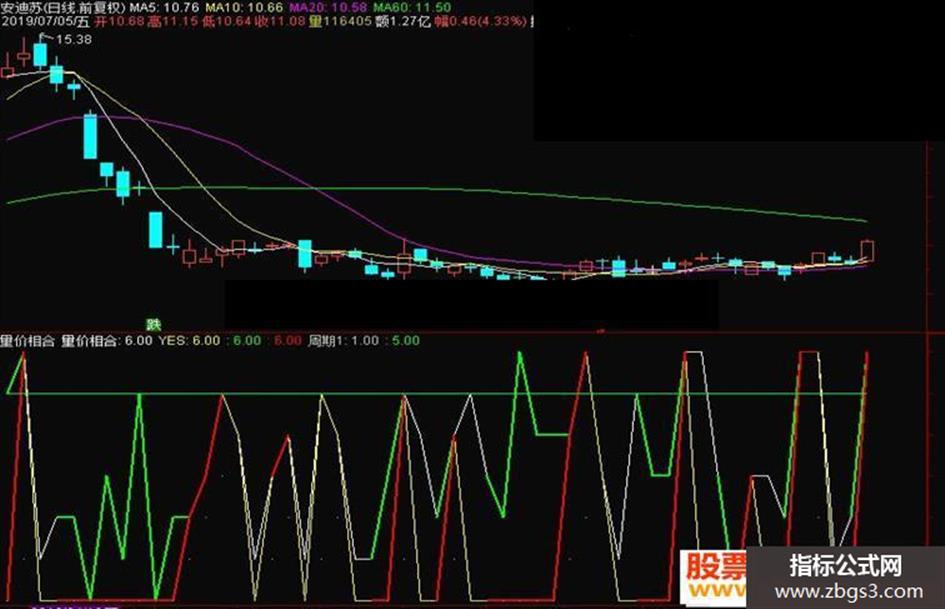Click the 15.38 peak price label
945x609 pixels.
point(74,40)
